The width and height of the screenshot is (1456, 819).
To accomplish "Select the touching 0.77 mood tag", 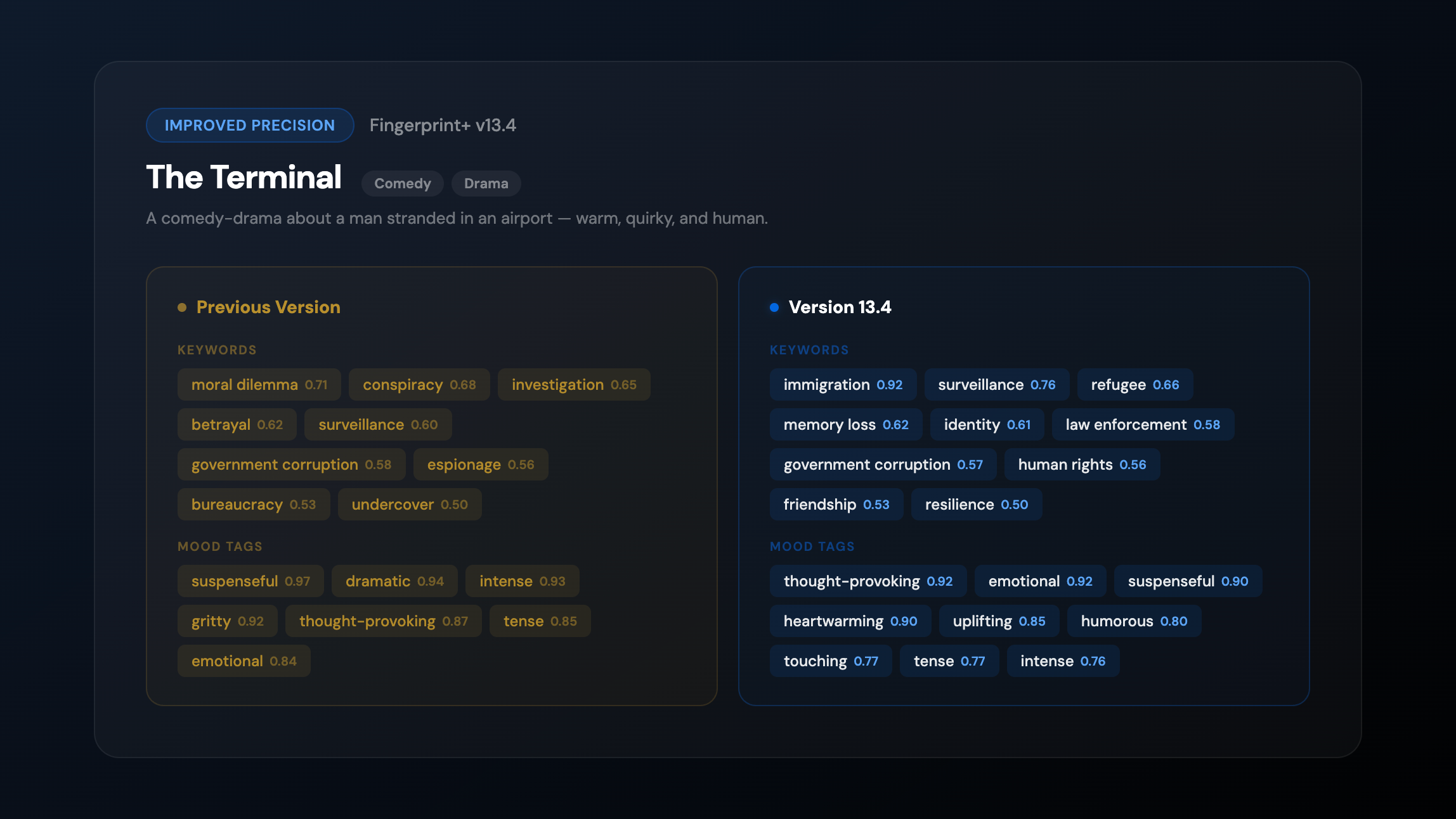I will [830, 661].
